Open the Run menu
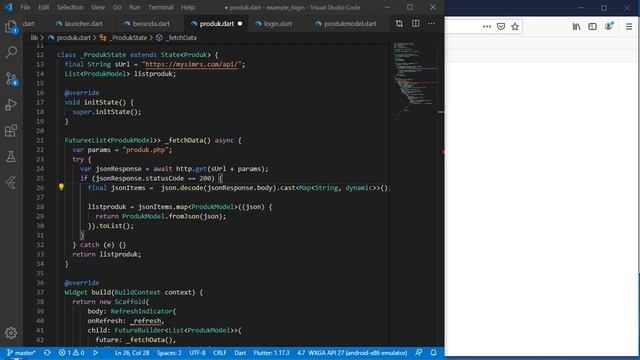 tap(134, 7)
